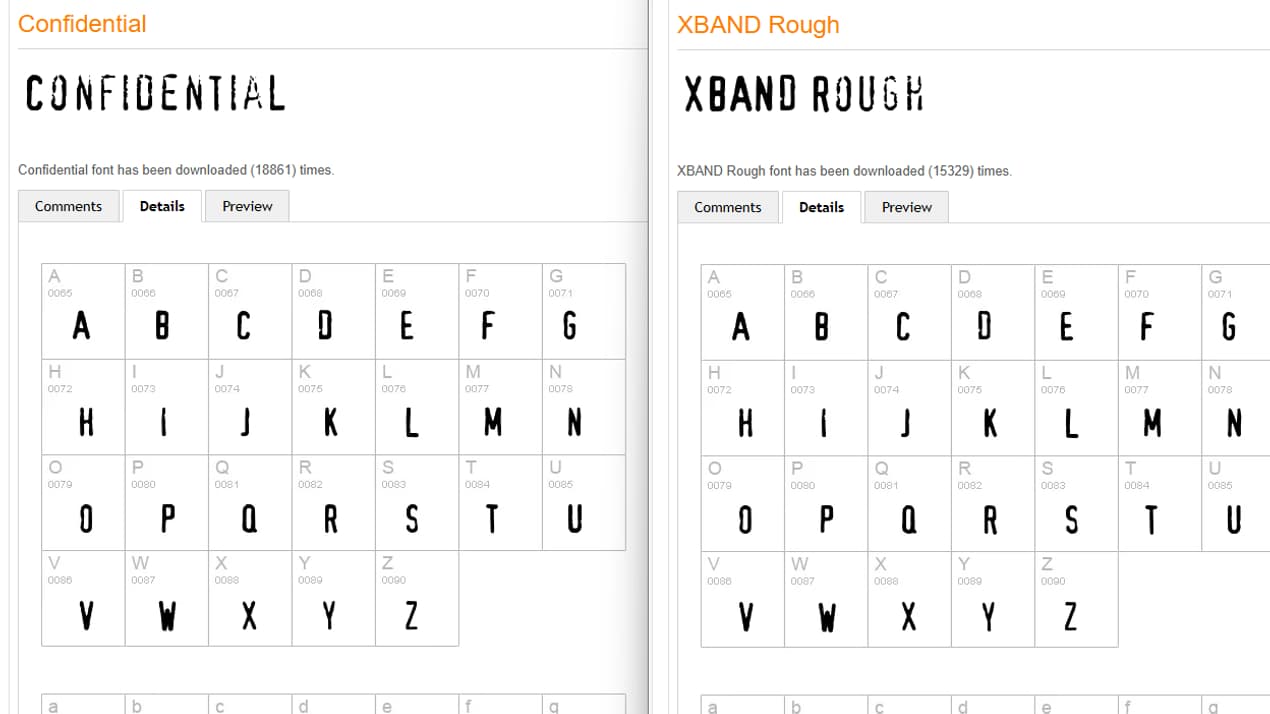Click the text 'Confidential font has been downloaded (18861) times.'
Image resolution: width=1270 pixels, height=714 pixels.
176,170
